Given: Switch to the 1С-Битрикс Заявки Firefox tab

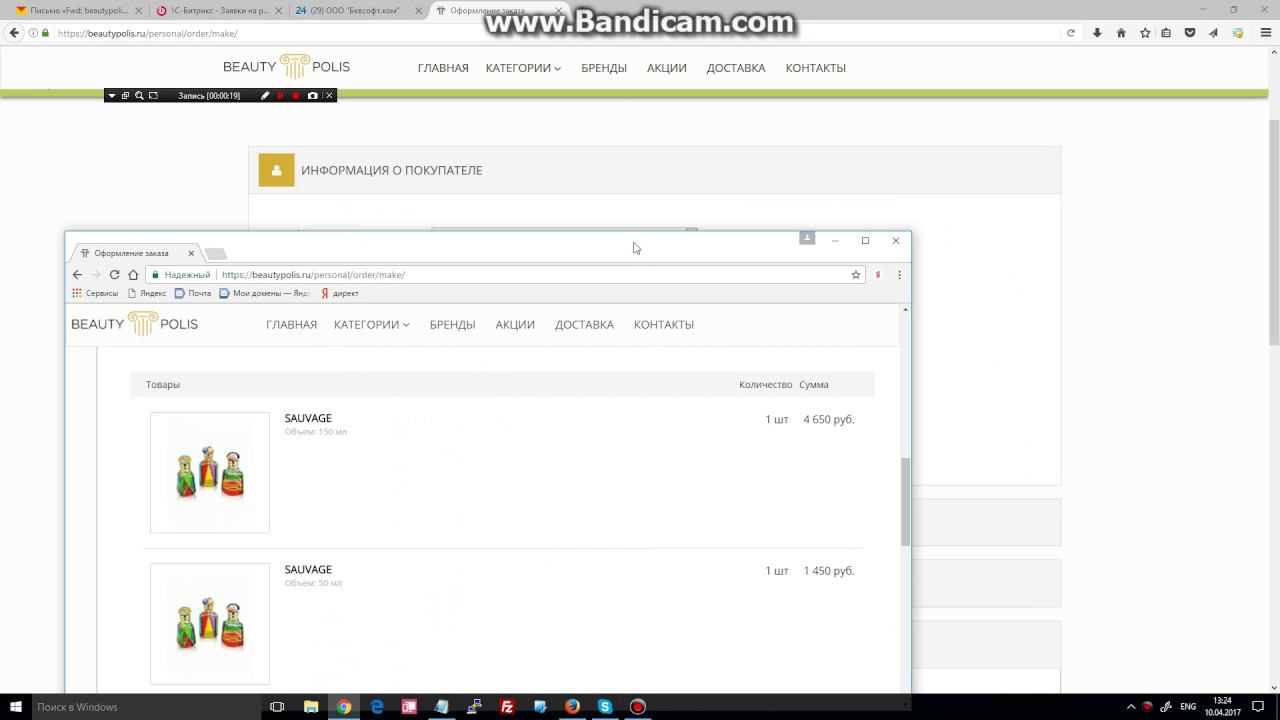Looking at the screenshot, I should 219,10.
